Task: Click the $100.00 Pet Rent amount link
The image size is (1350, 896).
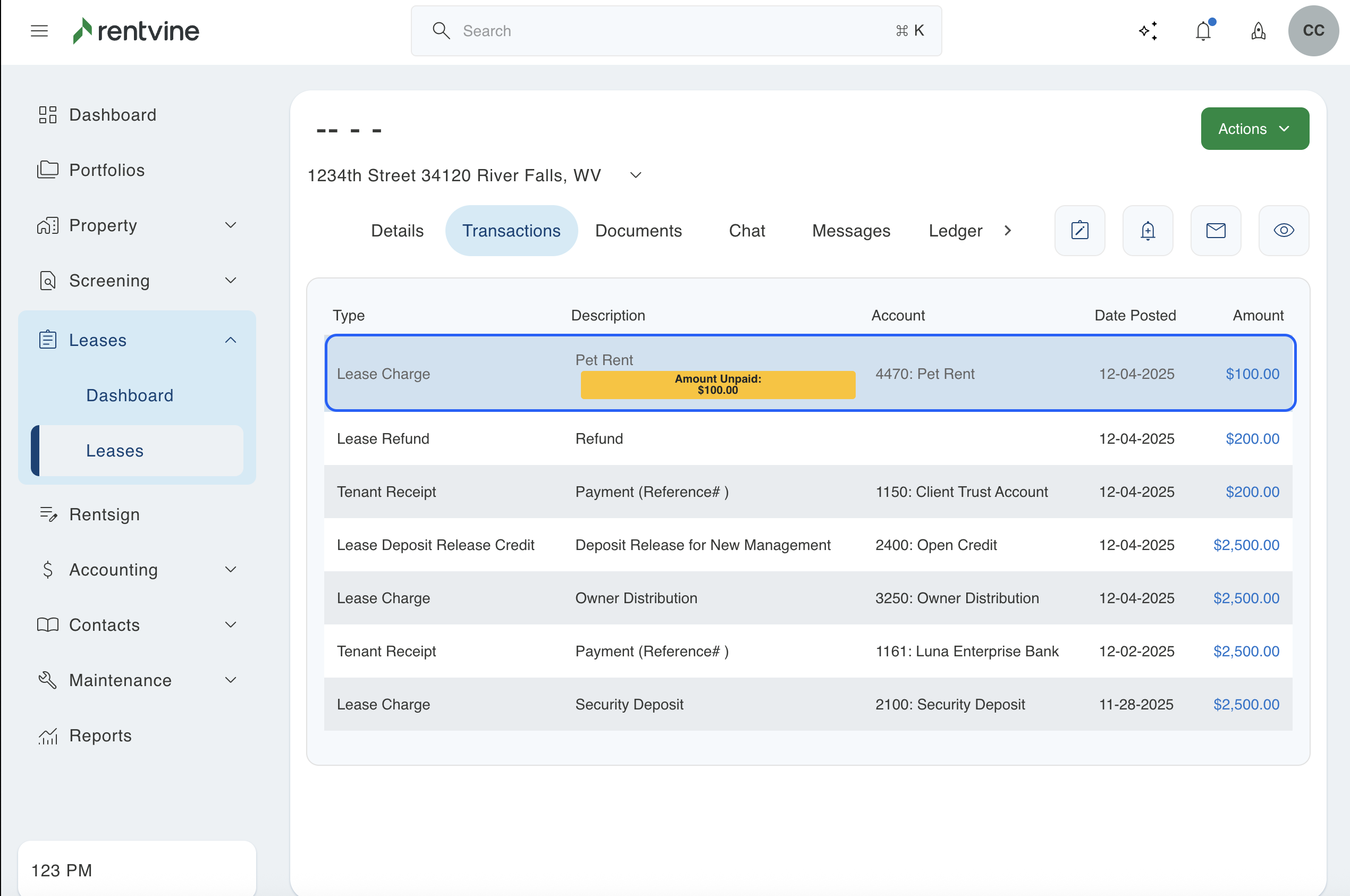Action: point(1252,374)
